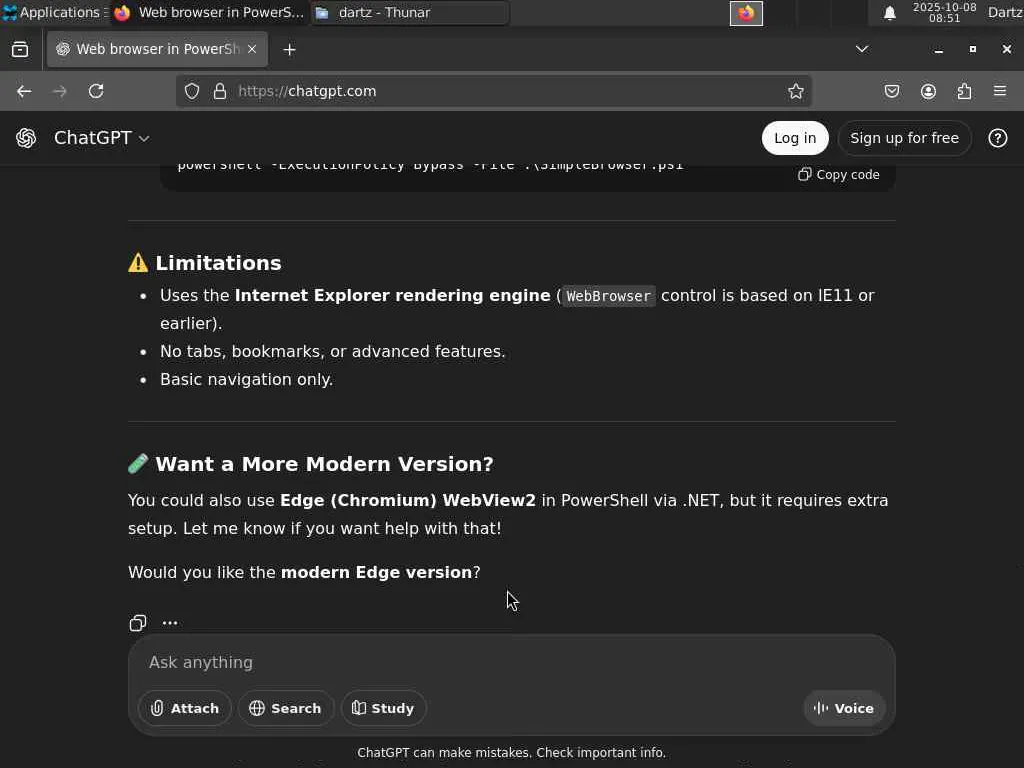Click the notification bell icon
The height and width of the screenshot is (768, 1024).
point(889,13)
